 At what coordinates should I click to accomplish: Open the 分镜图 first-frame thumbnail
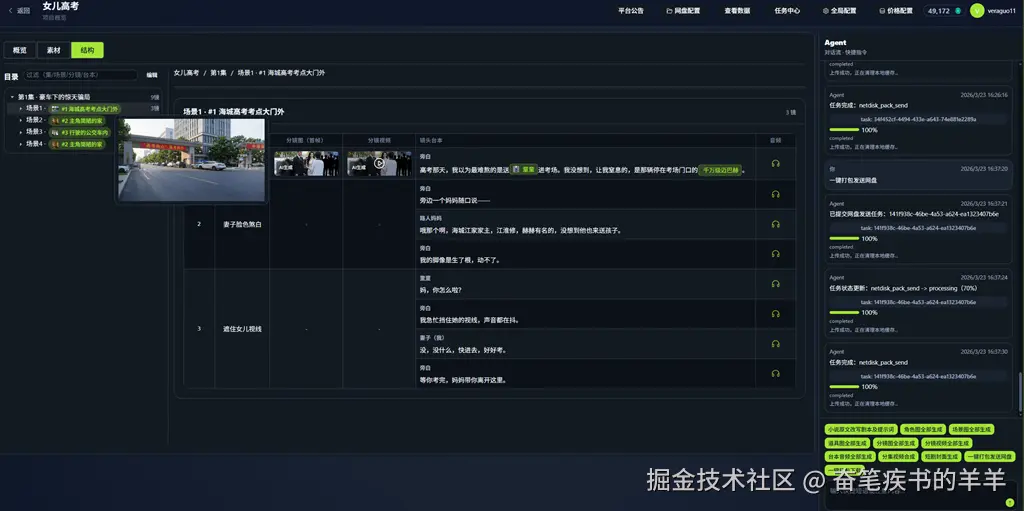[306, 163]
